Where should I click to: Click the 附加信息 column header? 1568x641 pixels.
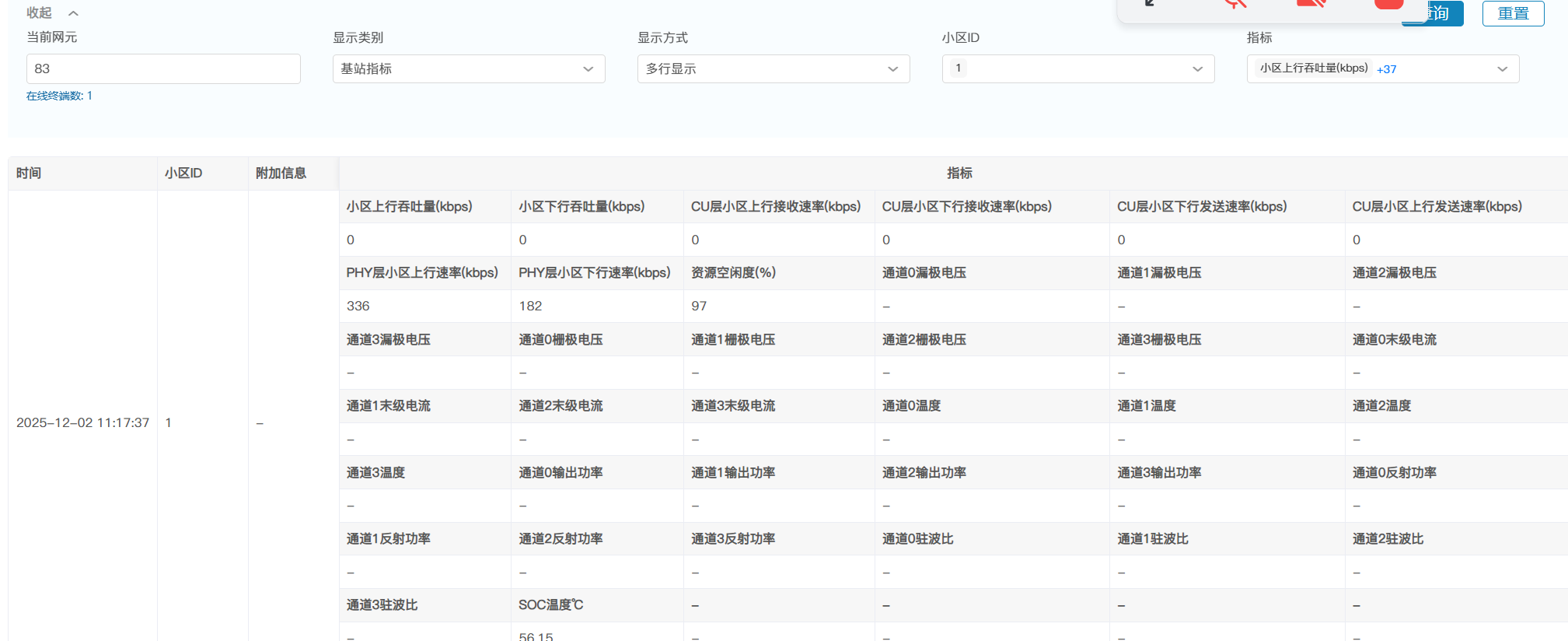[281, 173]
